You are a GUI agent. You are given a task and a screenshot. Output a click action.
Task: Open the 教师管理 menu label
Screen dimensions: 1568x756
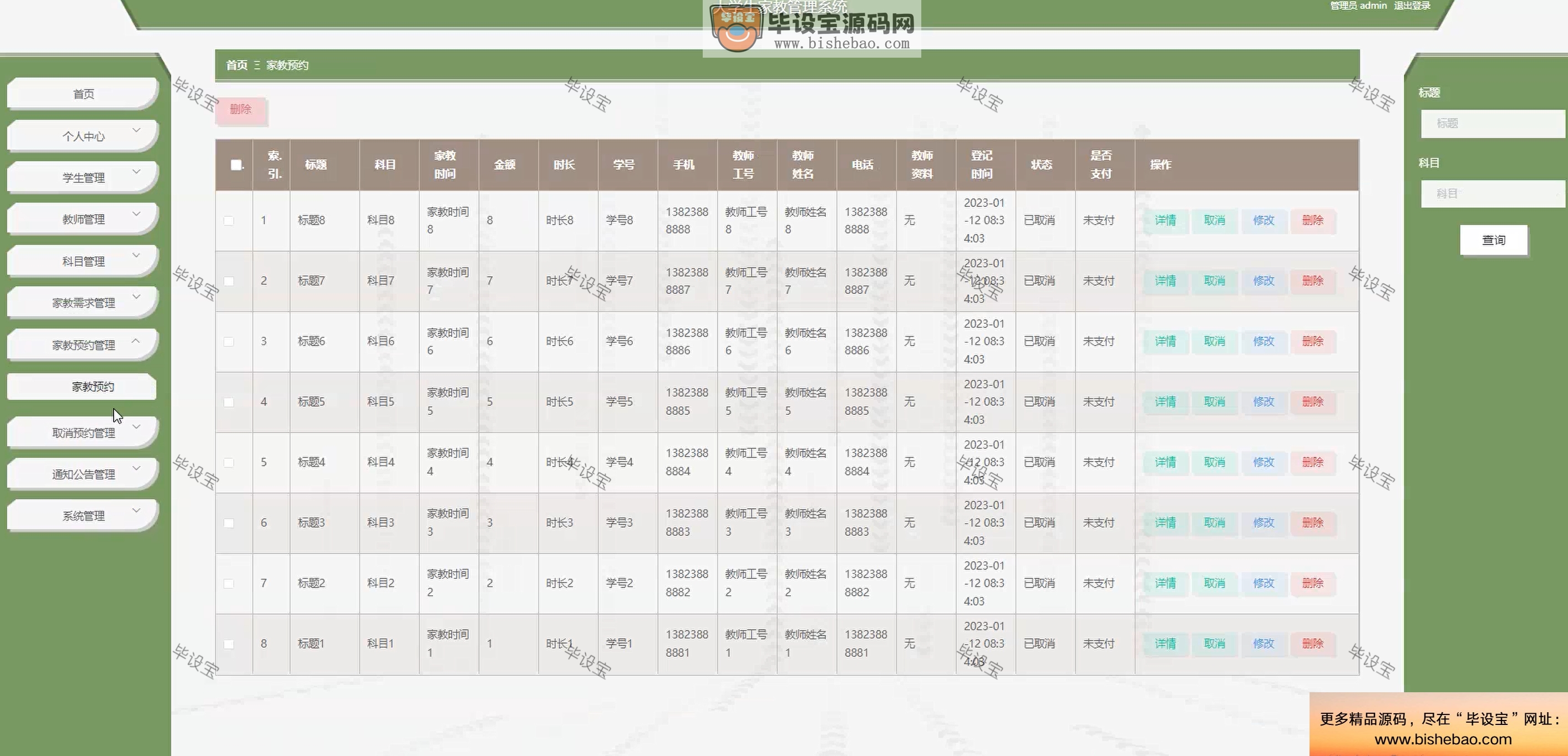[x=83, y=219]
